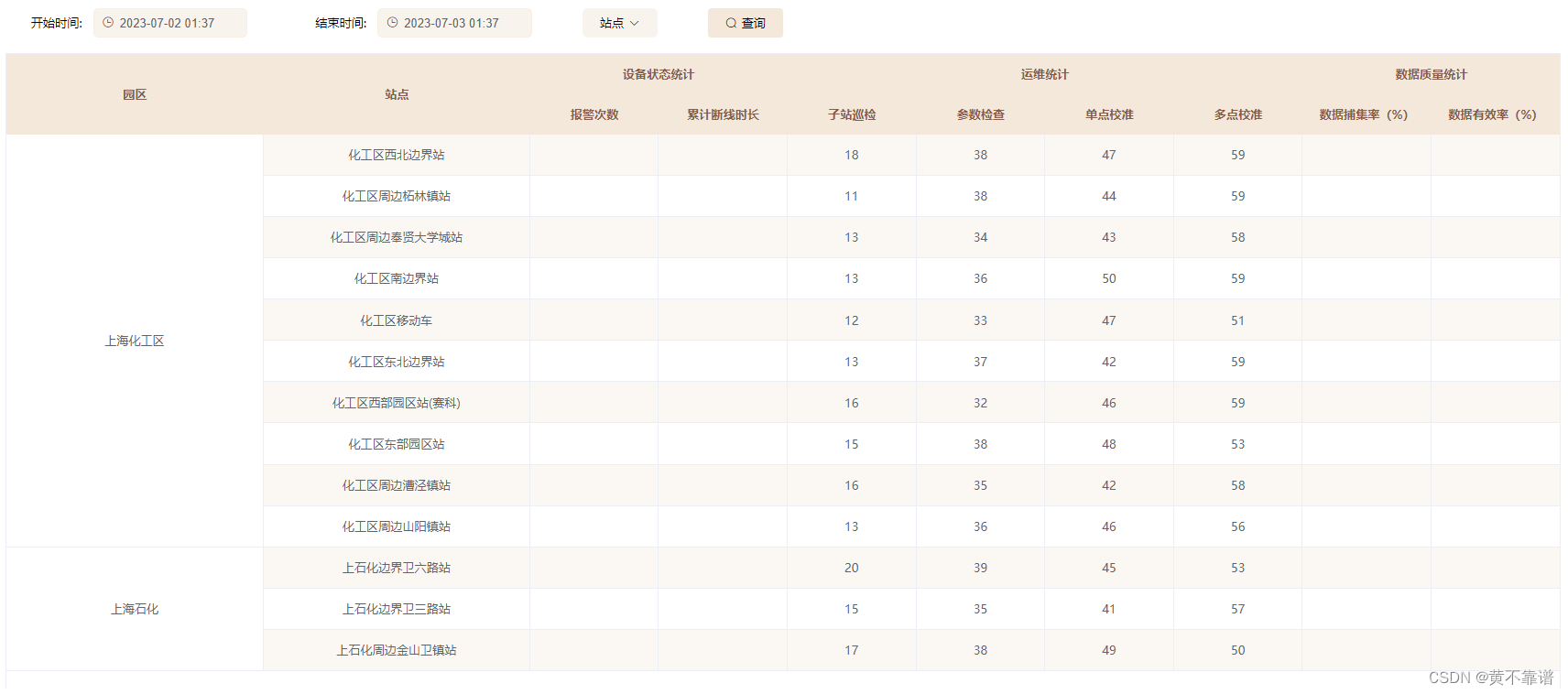Click the 多点校准 column header
This screenshot has width=1568, height=694.
point(1238,114)
